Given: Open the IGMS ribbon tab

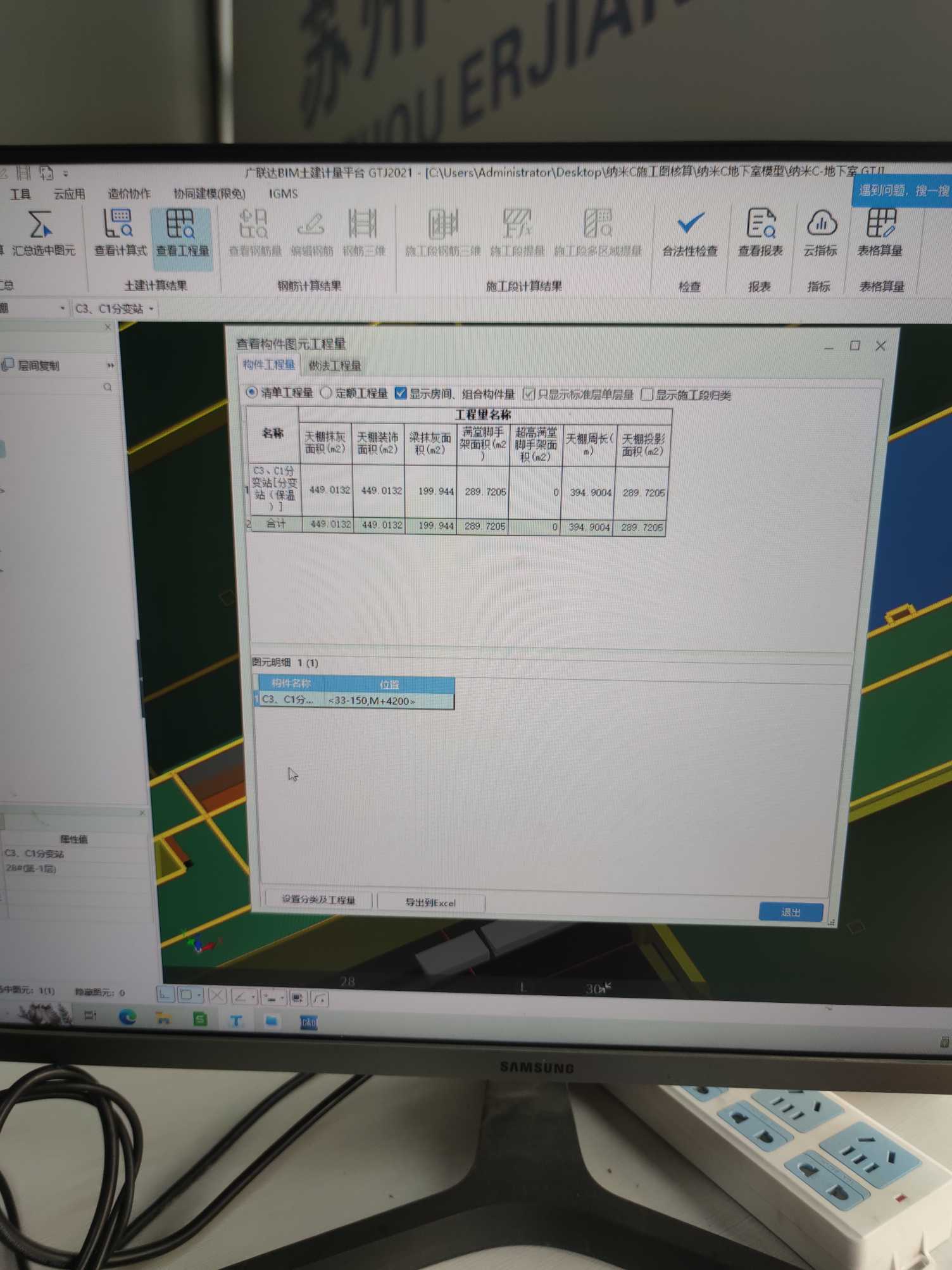Looking at the screenshot, I should (283, 194).
